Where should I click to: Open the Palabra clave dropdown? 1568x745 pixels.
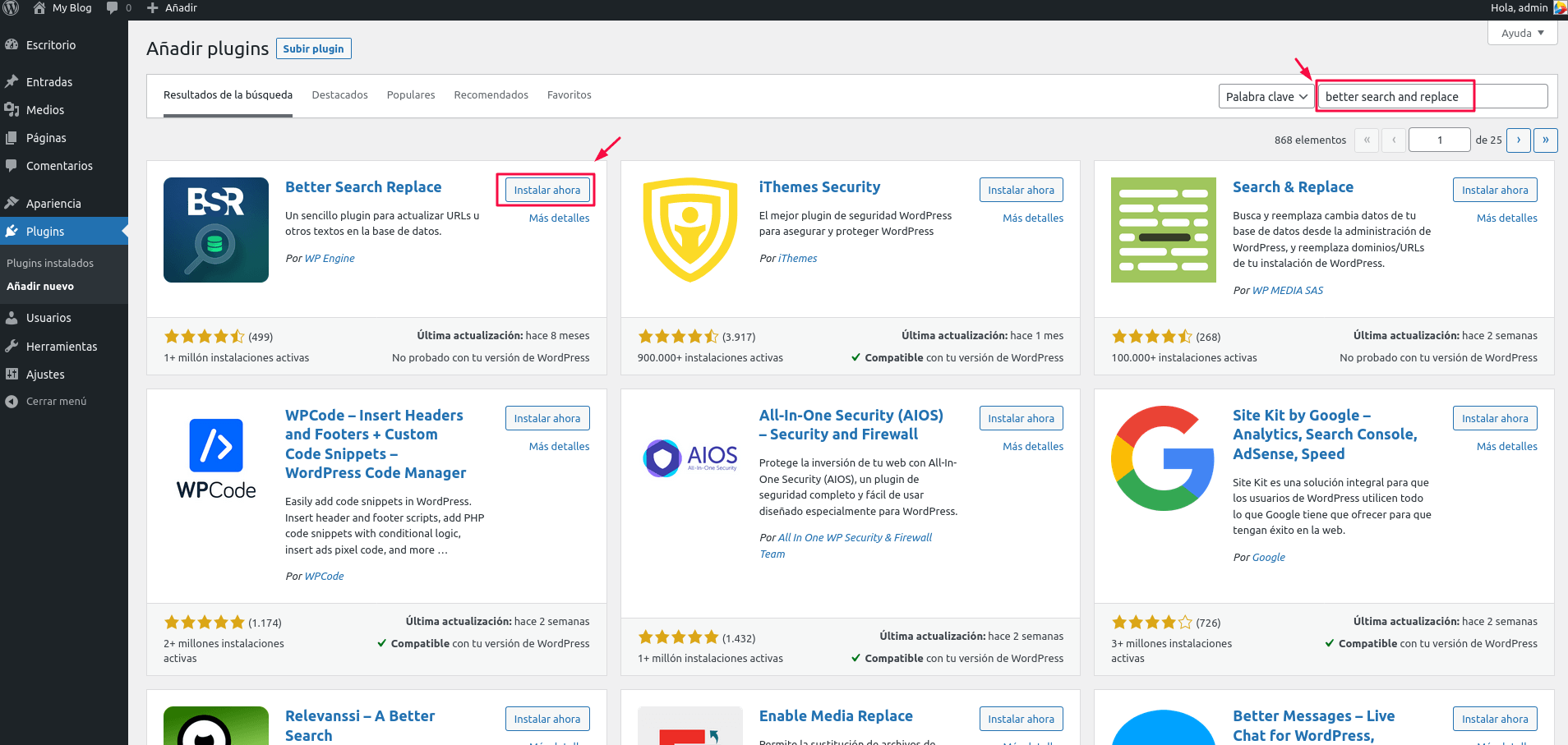(x=1266, y=96)
